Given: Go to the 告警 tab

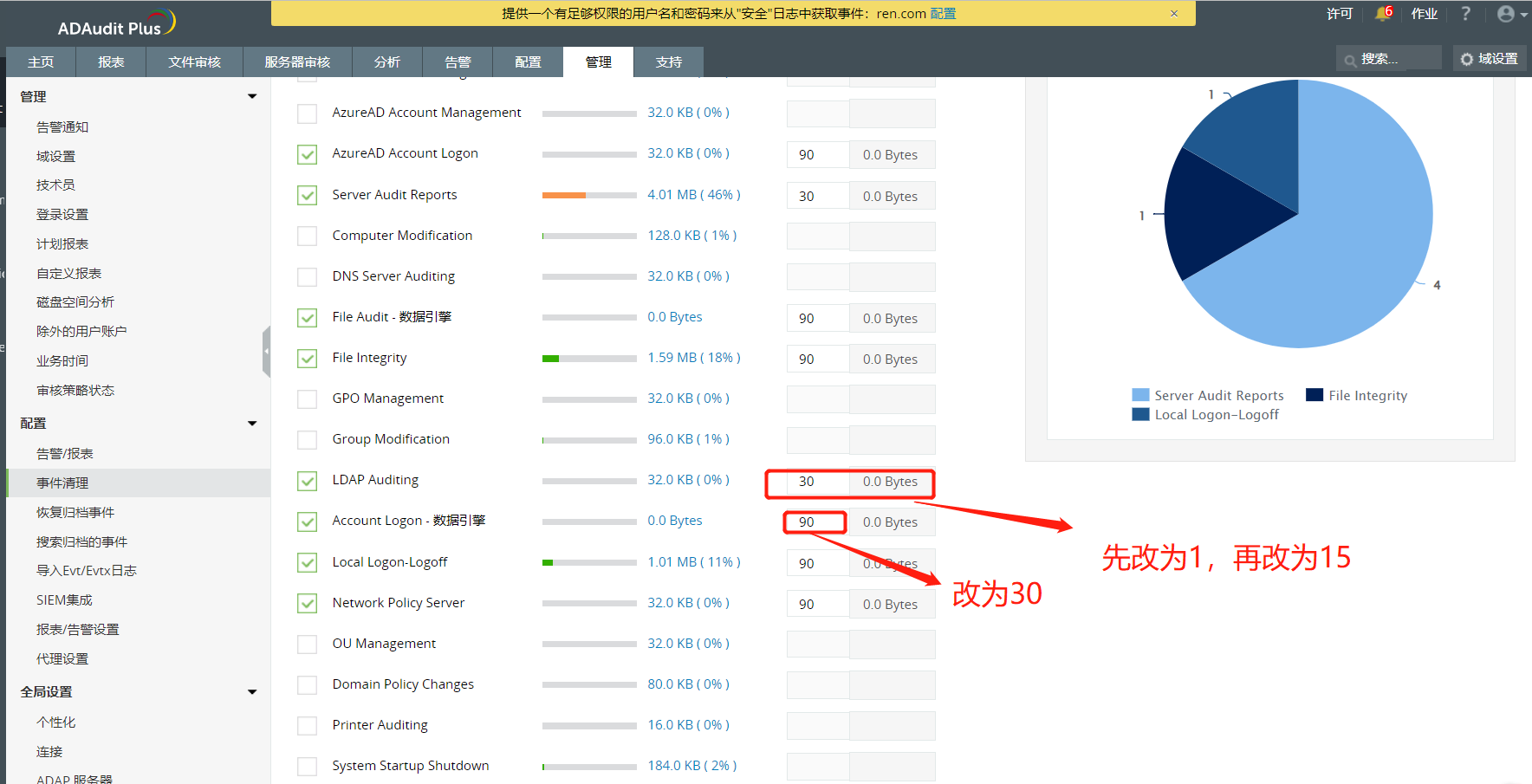Looking at the screenshot, I should (x=458, y=62).
